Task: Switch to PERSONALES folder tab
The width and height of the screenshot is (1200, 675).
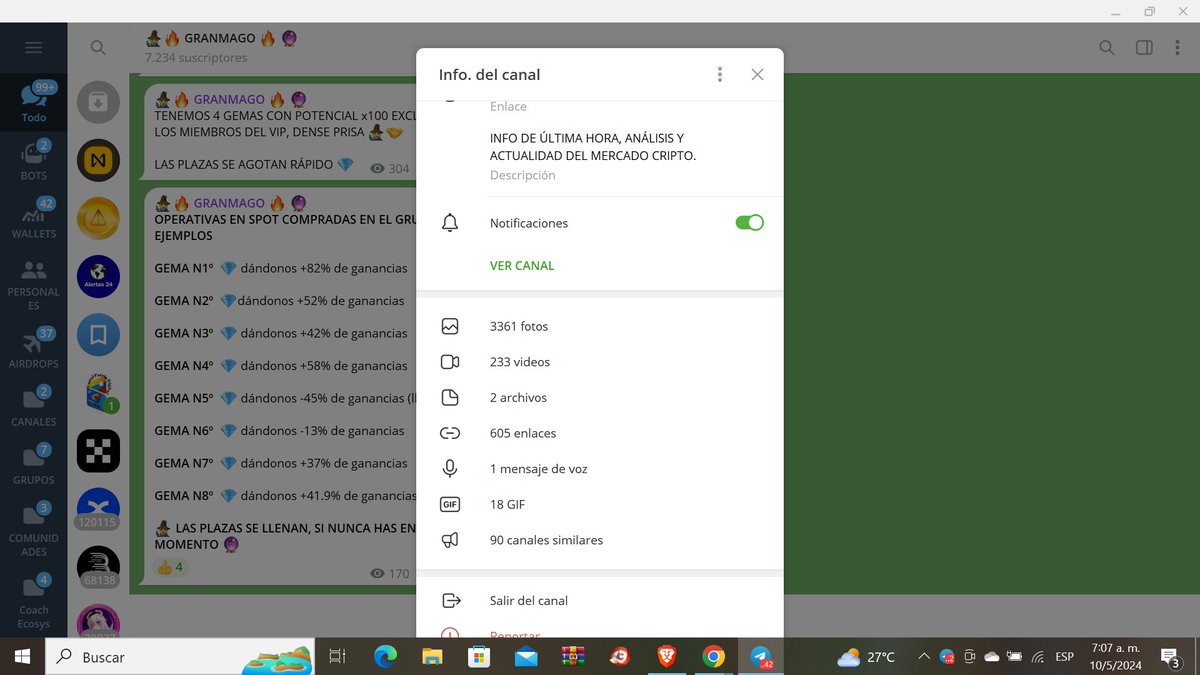Action: pos(33,283)
